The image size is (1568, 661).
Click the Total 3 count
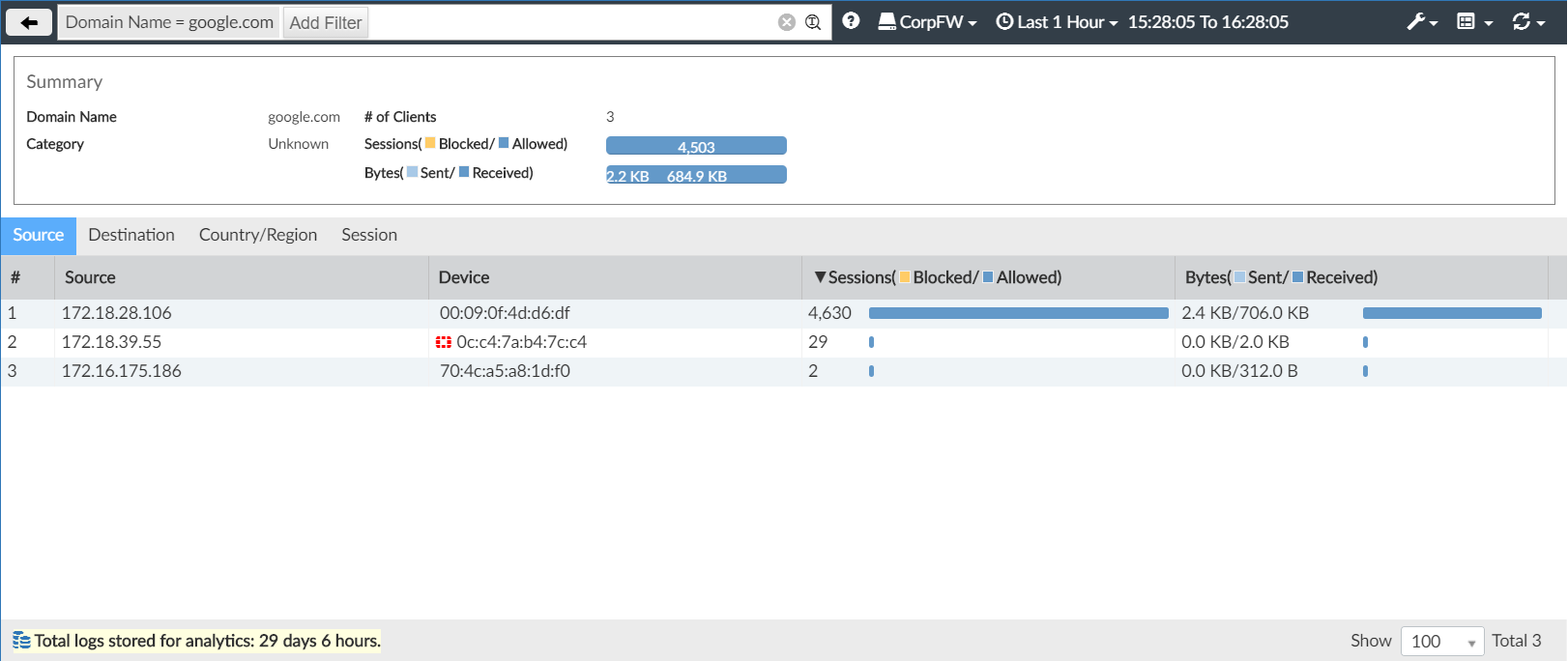[1517, 641]
